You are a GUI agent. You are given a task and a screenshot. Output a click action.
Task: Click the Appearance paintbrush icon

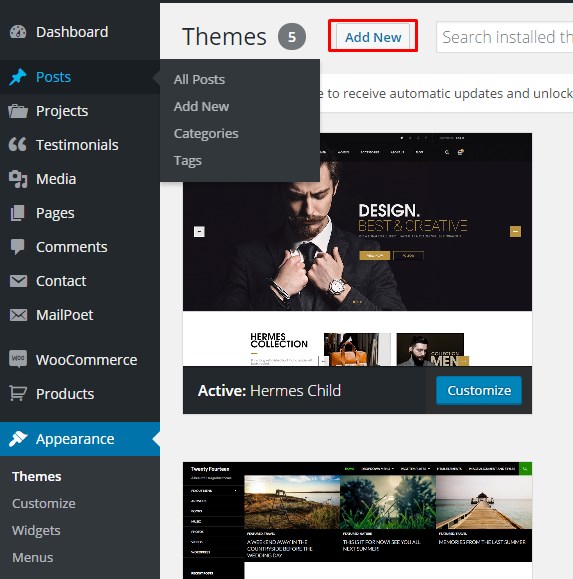click(18, 439)
